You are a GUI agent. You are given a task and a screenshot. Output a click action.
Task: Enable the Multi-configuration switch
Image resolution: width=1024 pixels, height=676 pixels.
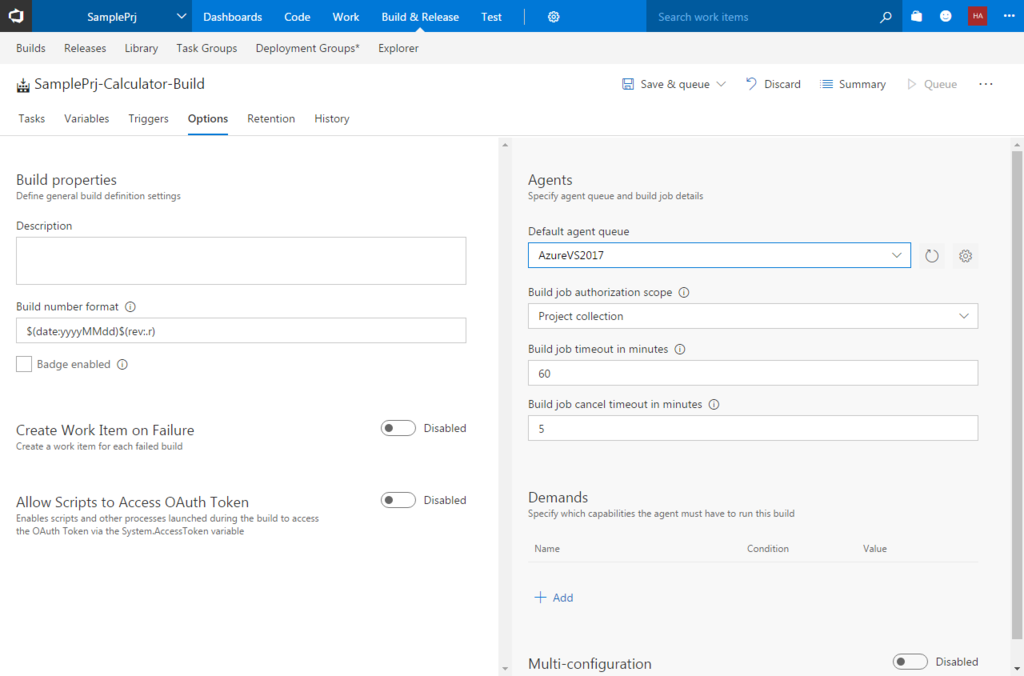point(910,662)
